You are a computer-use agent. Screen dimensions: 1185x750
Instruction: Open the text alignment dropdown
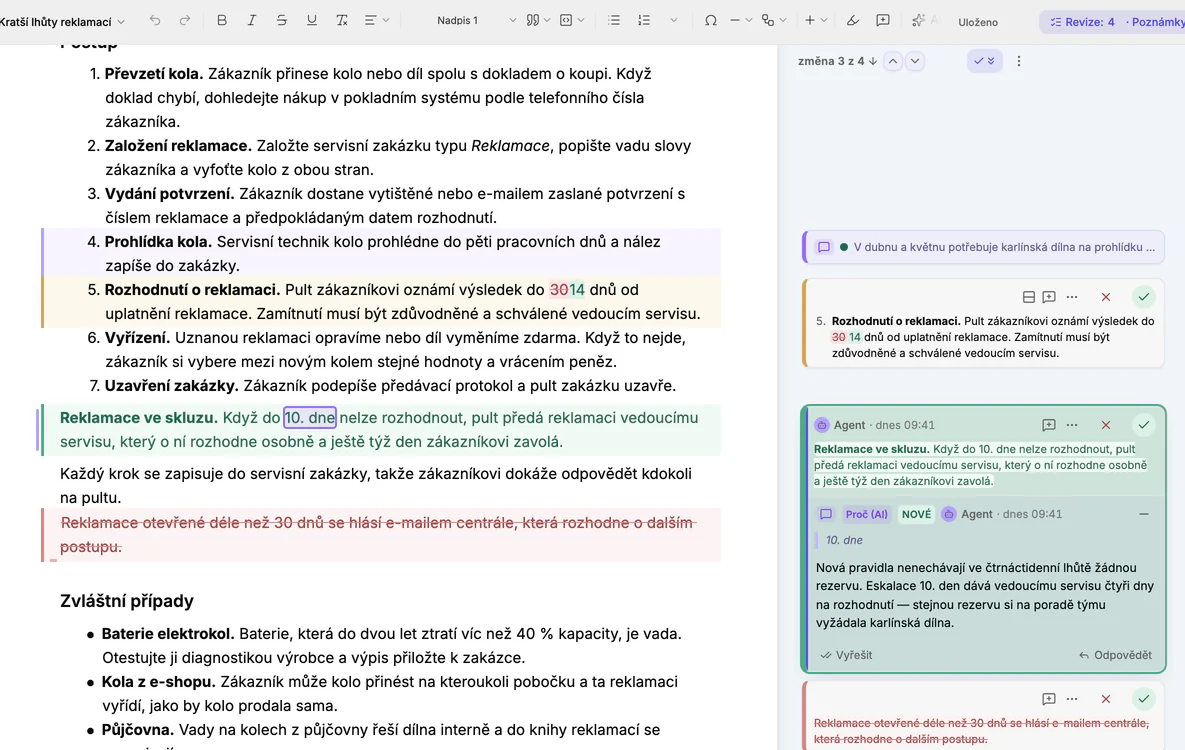pos(376,20)
